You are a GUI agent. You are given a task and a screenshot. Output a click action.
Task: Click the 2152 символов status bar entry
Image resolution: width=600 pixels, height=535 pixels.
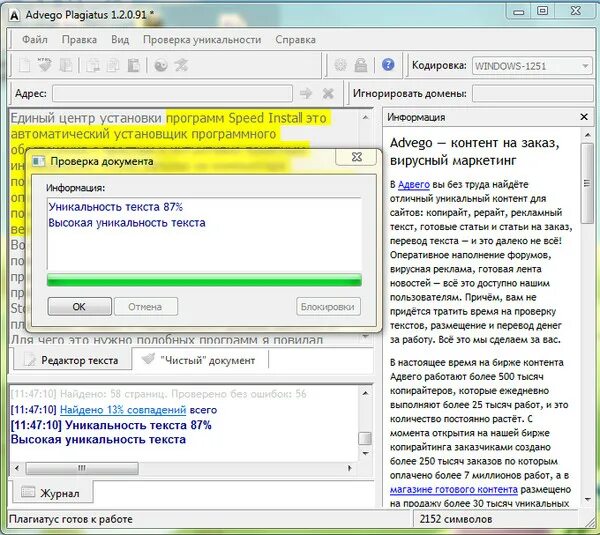tap(455, 519)
